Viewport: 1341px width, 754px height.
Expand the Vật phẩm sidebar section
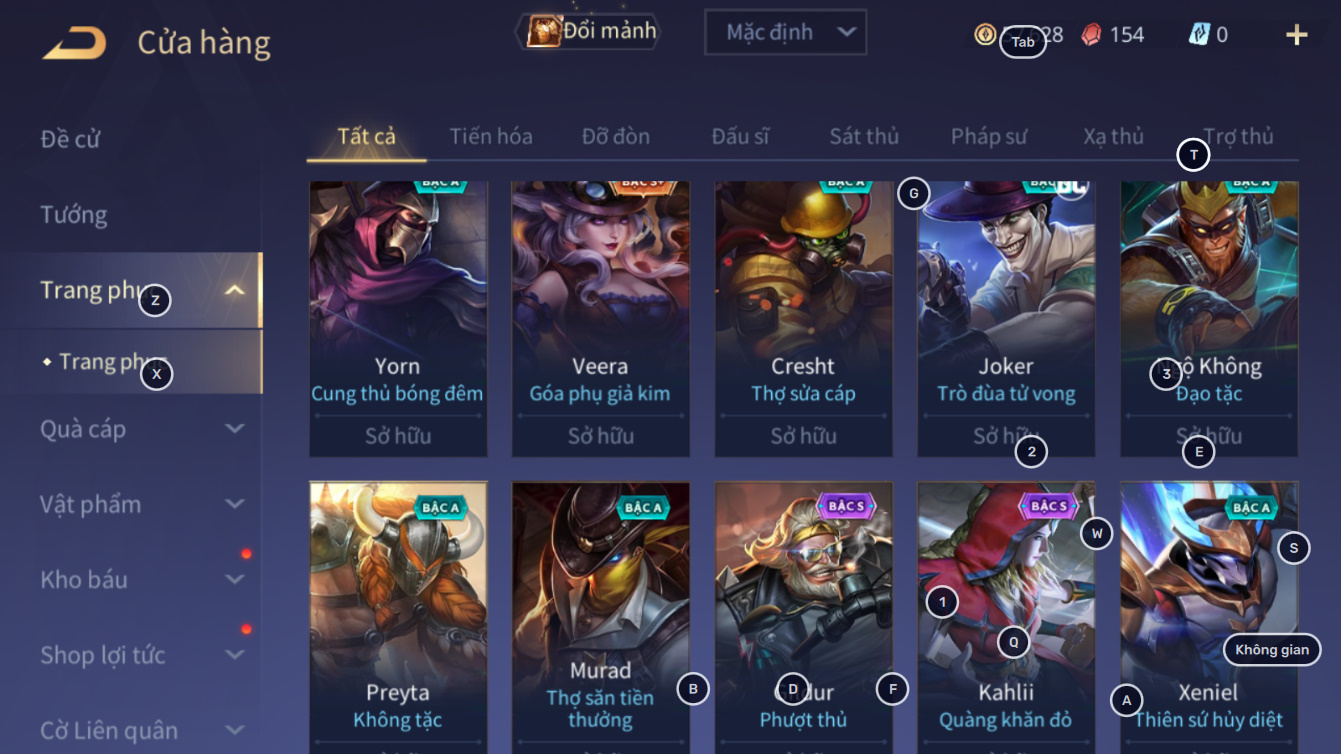(x=235, y=504)
